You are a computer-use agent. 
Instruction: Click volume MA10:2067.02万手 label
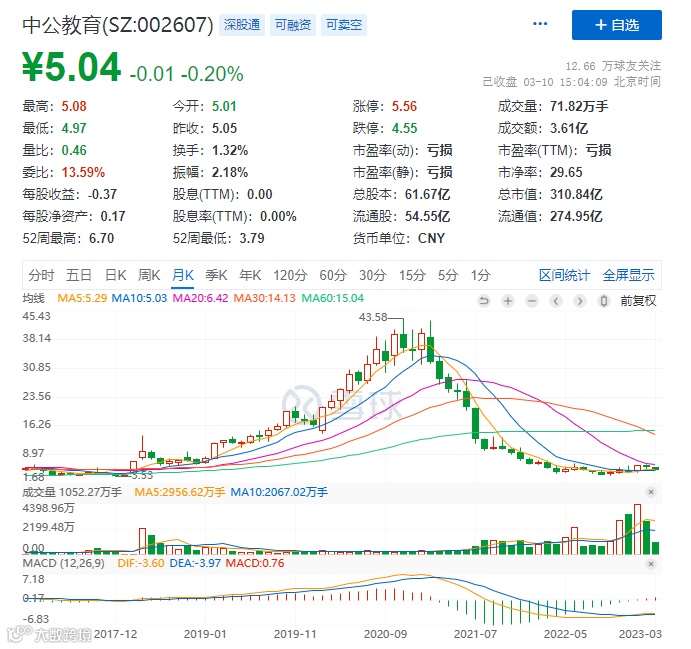coord(279,492)
